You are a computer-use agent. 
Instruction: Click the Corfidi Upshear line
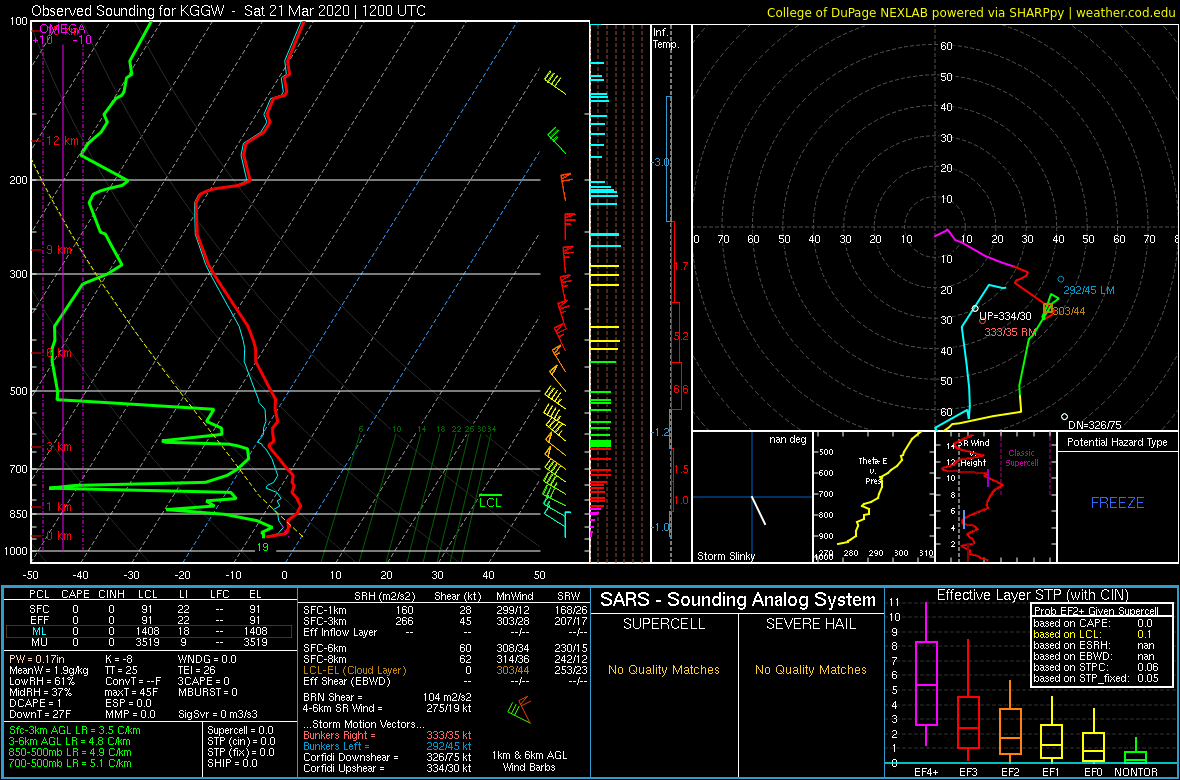point(388,769)
